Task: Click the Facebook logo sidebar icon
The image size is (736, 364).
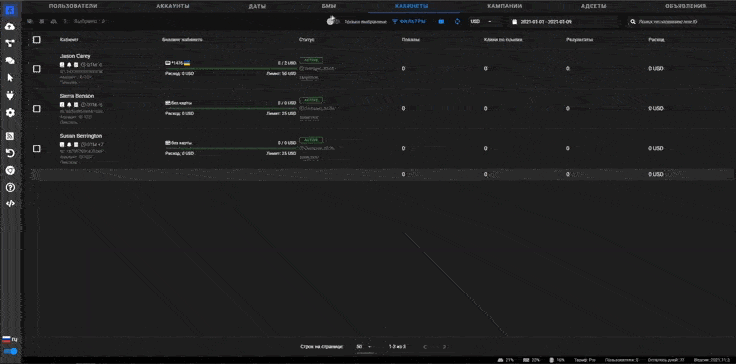Action: click(x=10, y=9)
